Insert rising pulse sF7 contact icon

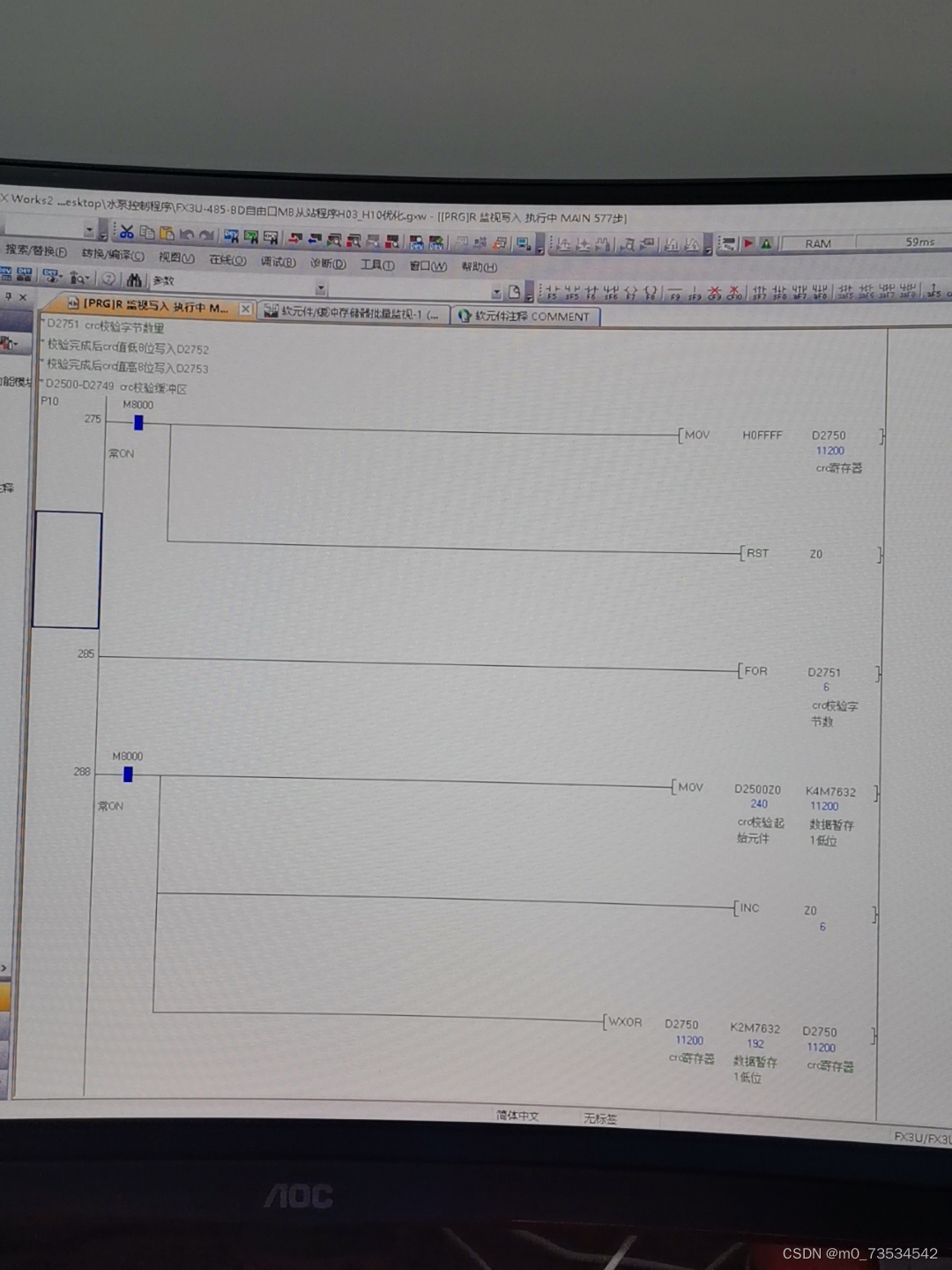point(758,293)
